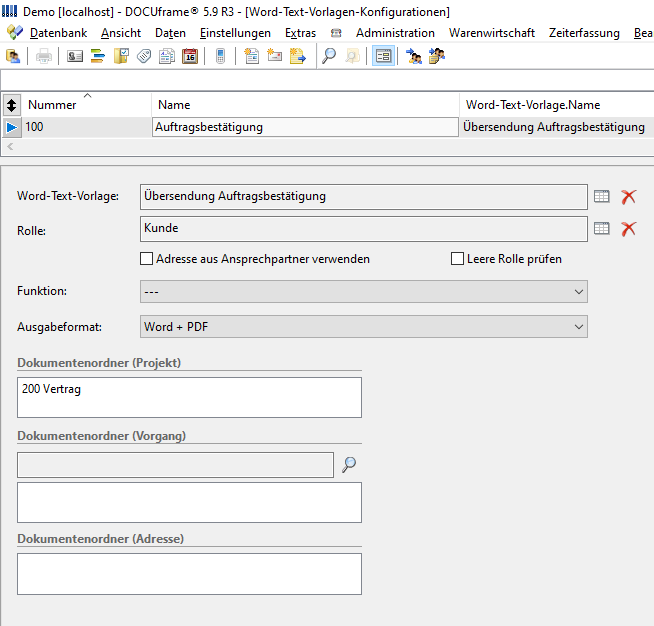Click the assign to users arrow icon
This screenshot has height=626, width=654.
[414, 56]
